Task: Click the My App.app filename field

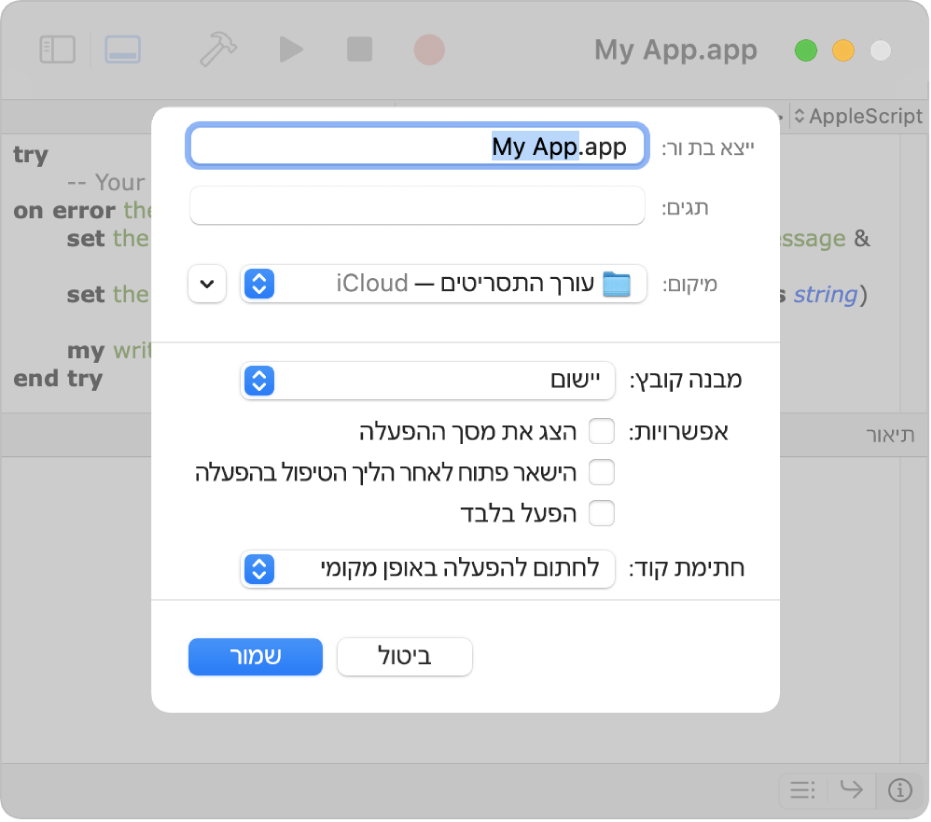Action: click(x=417, y=146)
